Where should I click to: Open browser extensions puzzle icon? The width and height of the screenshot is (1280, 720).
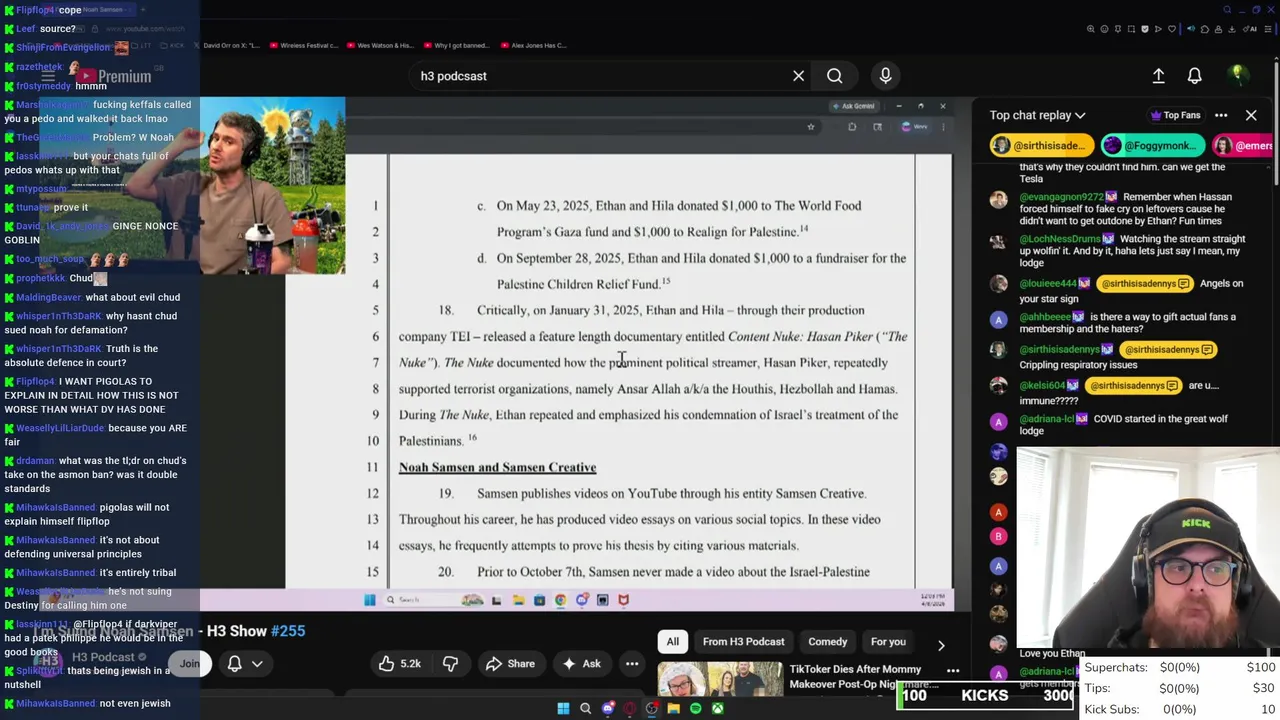click(1205, 29)
